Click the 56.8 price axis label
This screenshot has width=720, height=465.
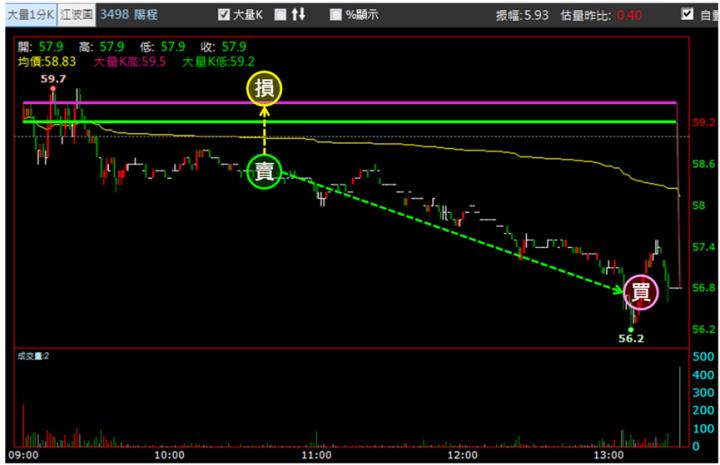704,288
